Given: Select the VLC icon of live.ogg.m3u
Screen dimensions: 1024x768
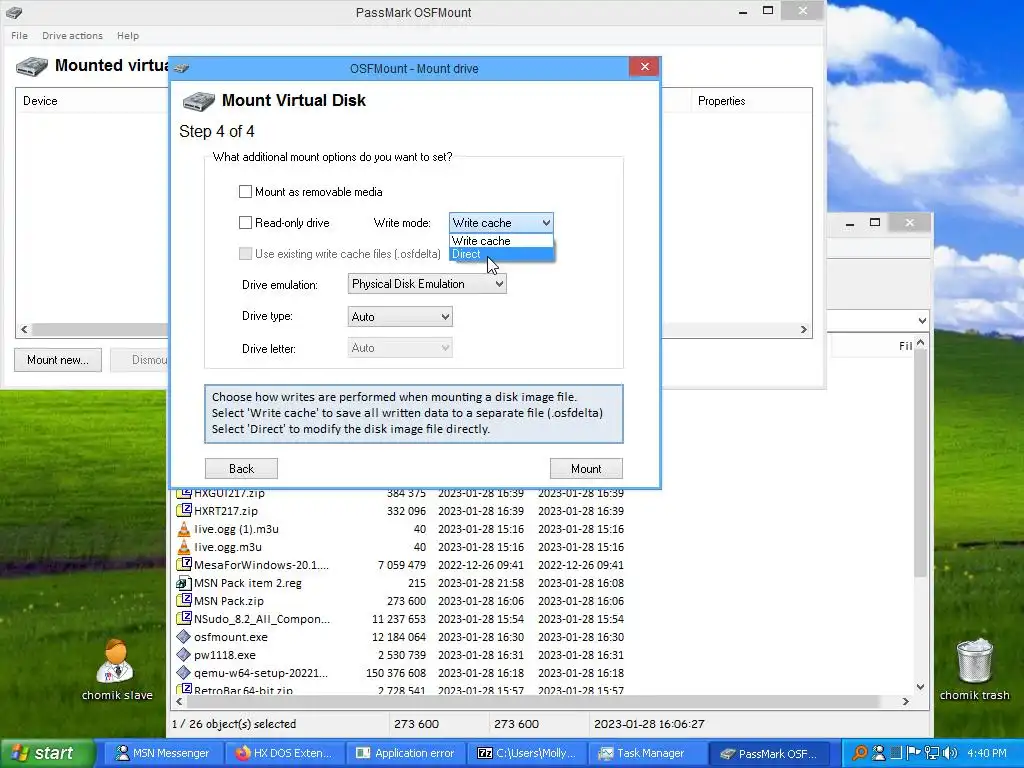Looking at the screenshot, I should coord(184,547).
